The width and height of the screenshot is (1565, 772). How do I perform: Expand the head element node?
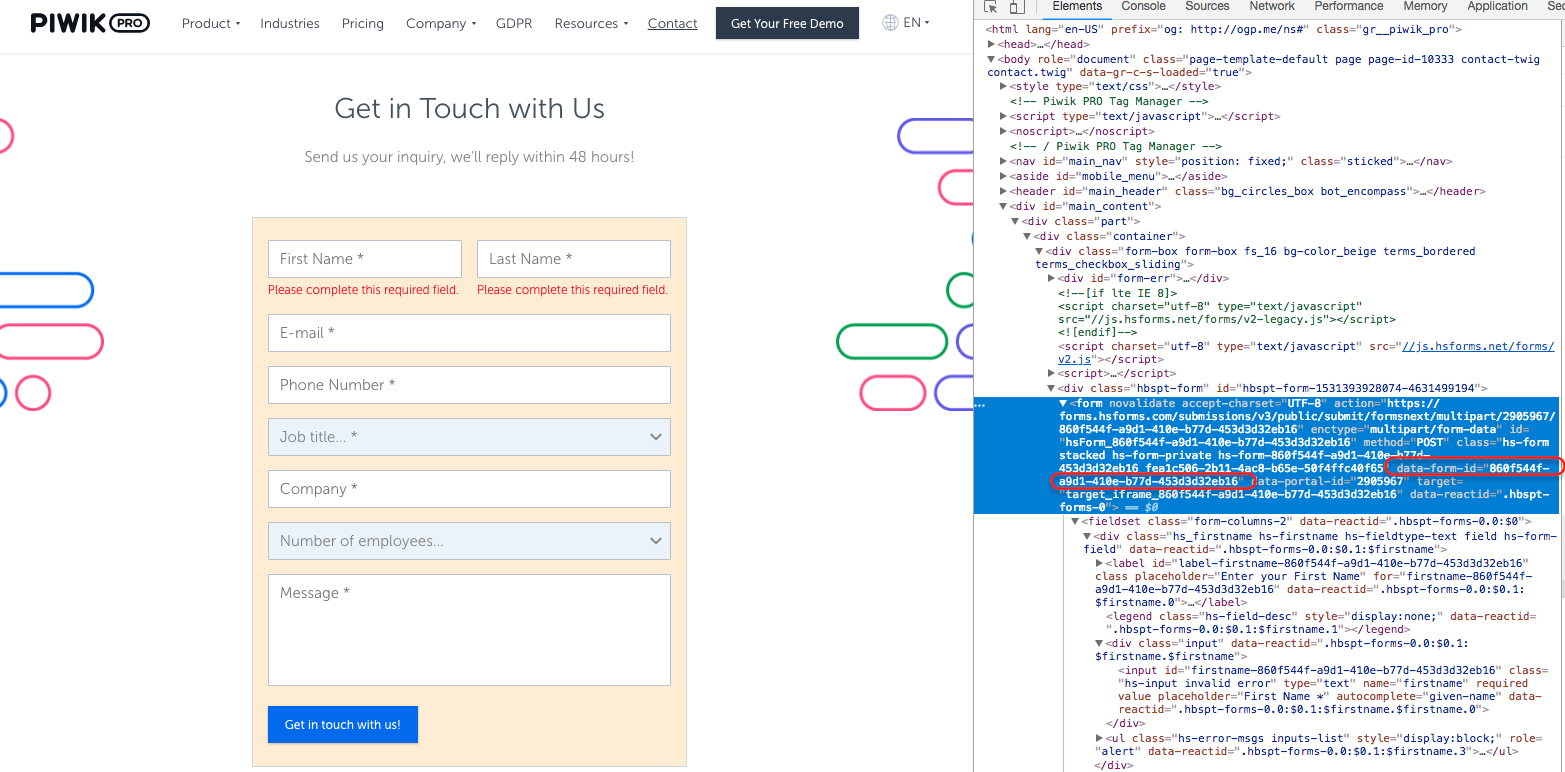click(x=991, y=45)
